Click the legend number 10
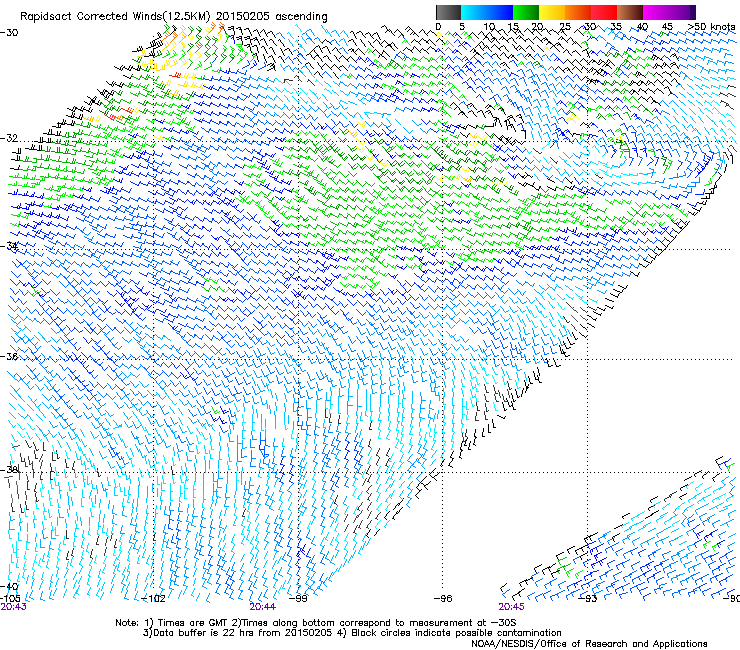This screenshot has height=650, width=740. [489, 27]
